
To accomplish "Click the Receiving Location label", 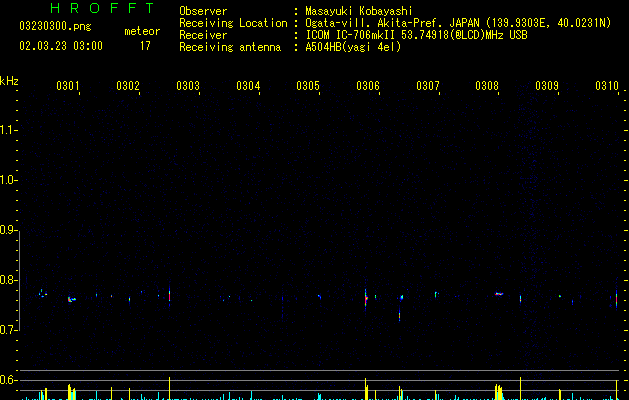I will click(233, 23).
